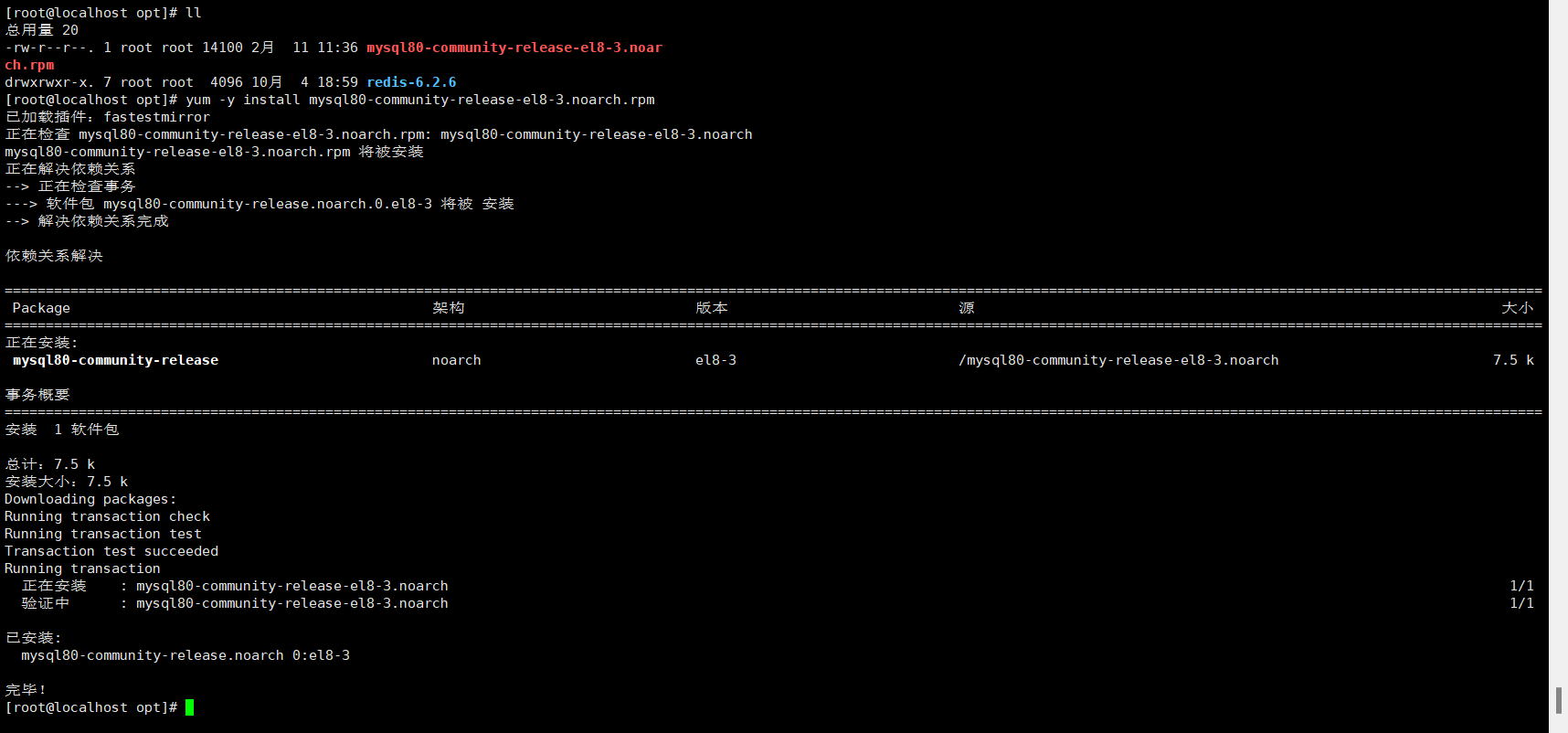
Task: Click the '大小' column header
Action: [1518, 308]
